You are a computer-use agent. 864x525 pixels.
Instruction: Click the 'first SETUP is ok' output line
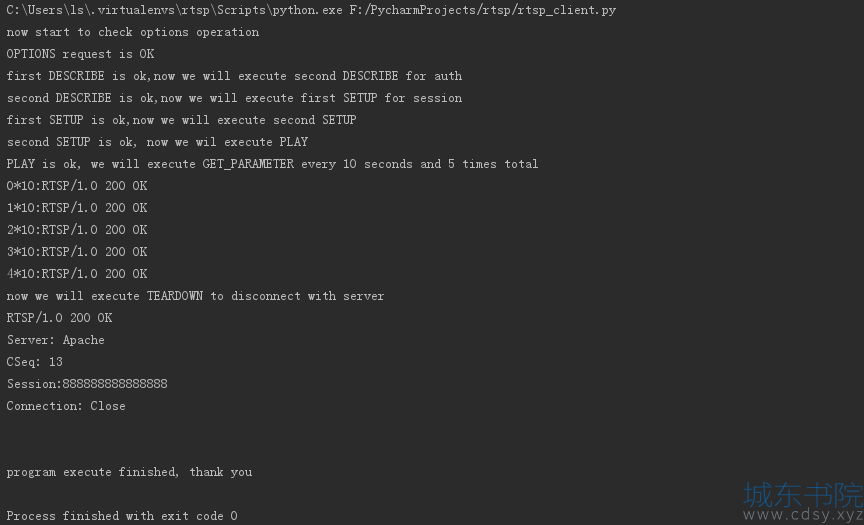[181, 120]
